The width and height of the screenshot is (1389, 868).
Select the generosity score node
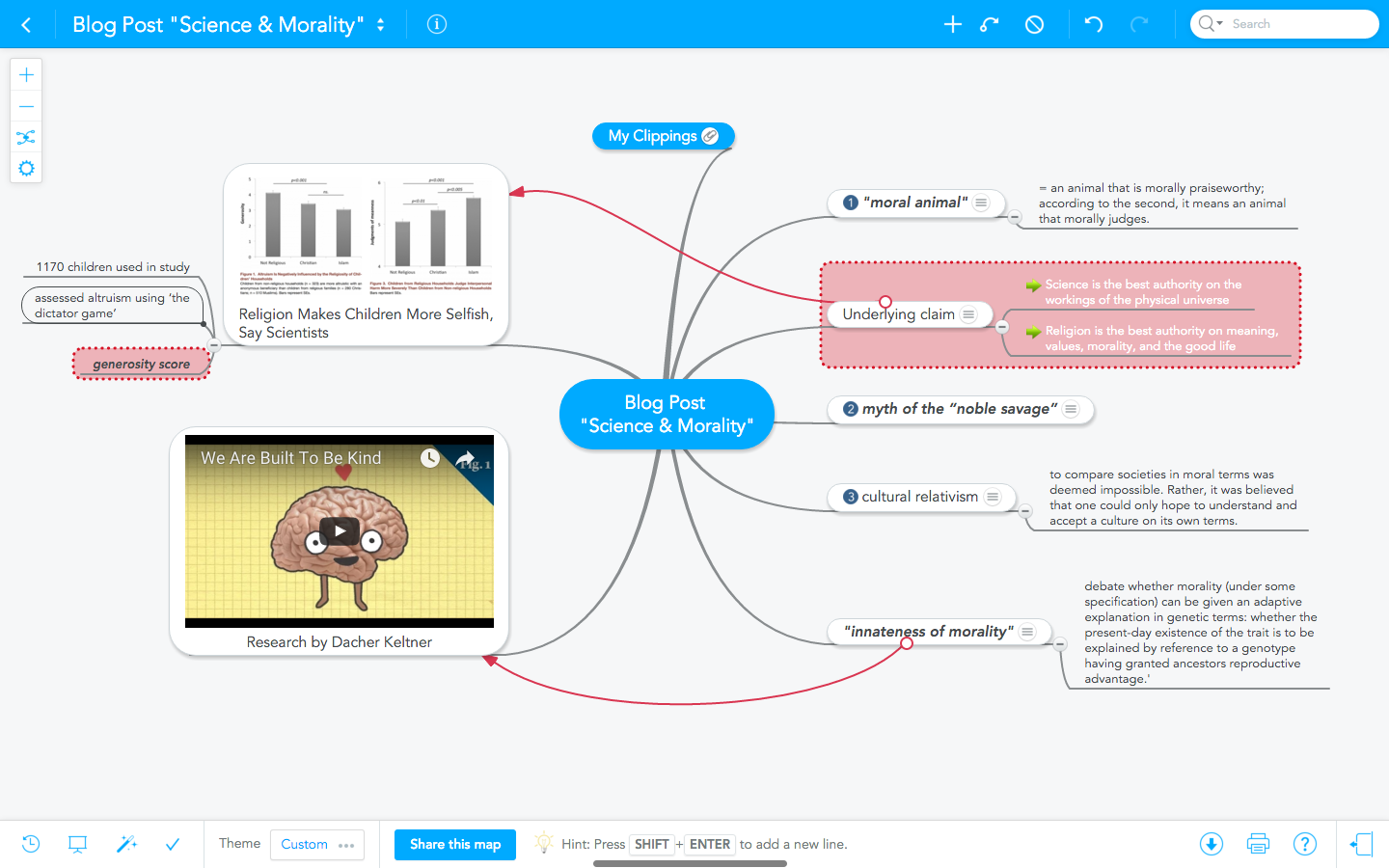(142, 364)
